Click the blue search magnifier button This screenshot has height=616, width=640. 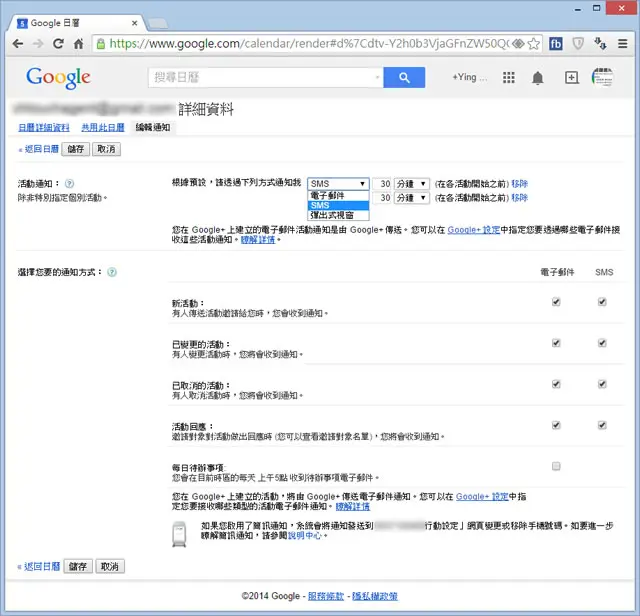tap(404, 77)
